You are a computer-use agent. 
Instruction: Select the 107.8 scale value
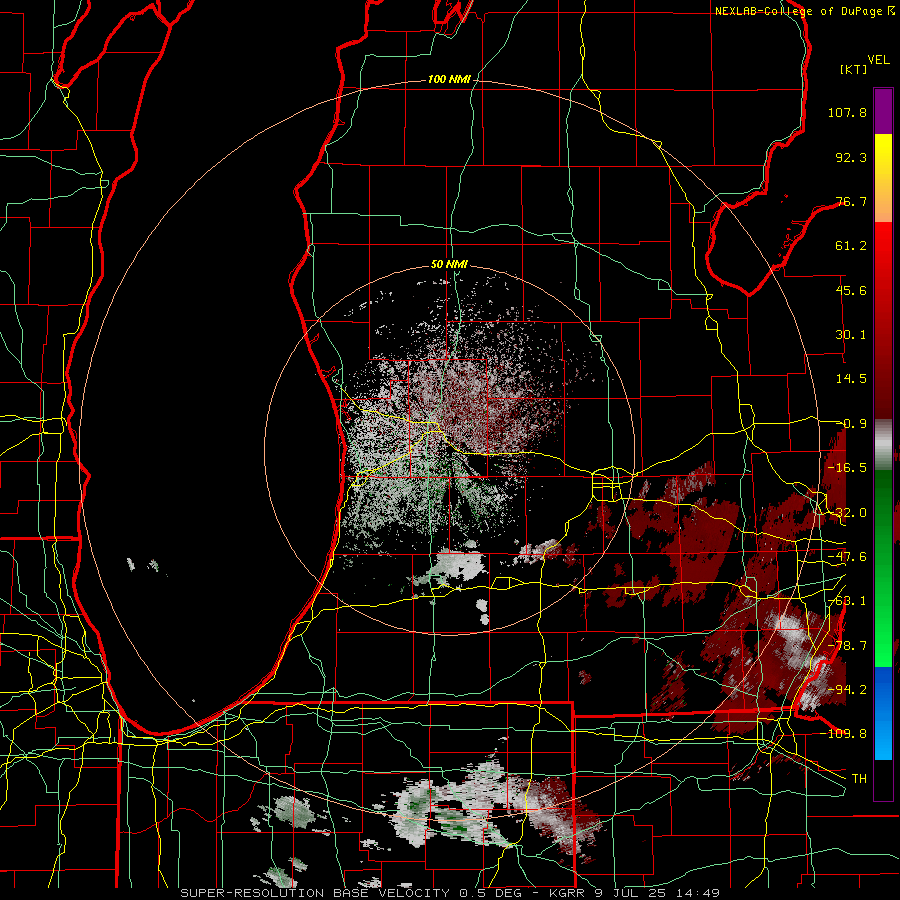(847, 112)
